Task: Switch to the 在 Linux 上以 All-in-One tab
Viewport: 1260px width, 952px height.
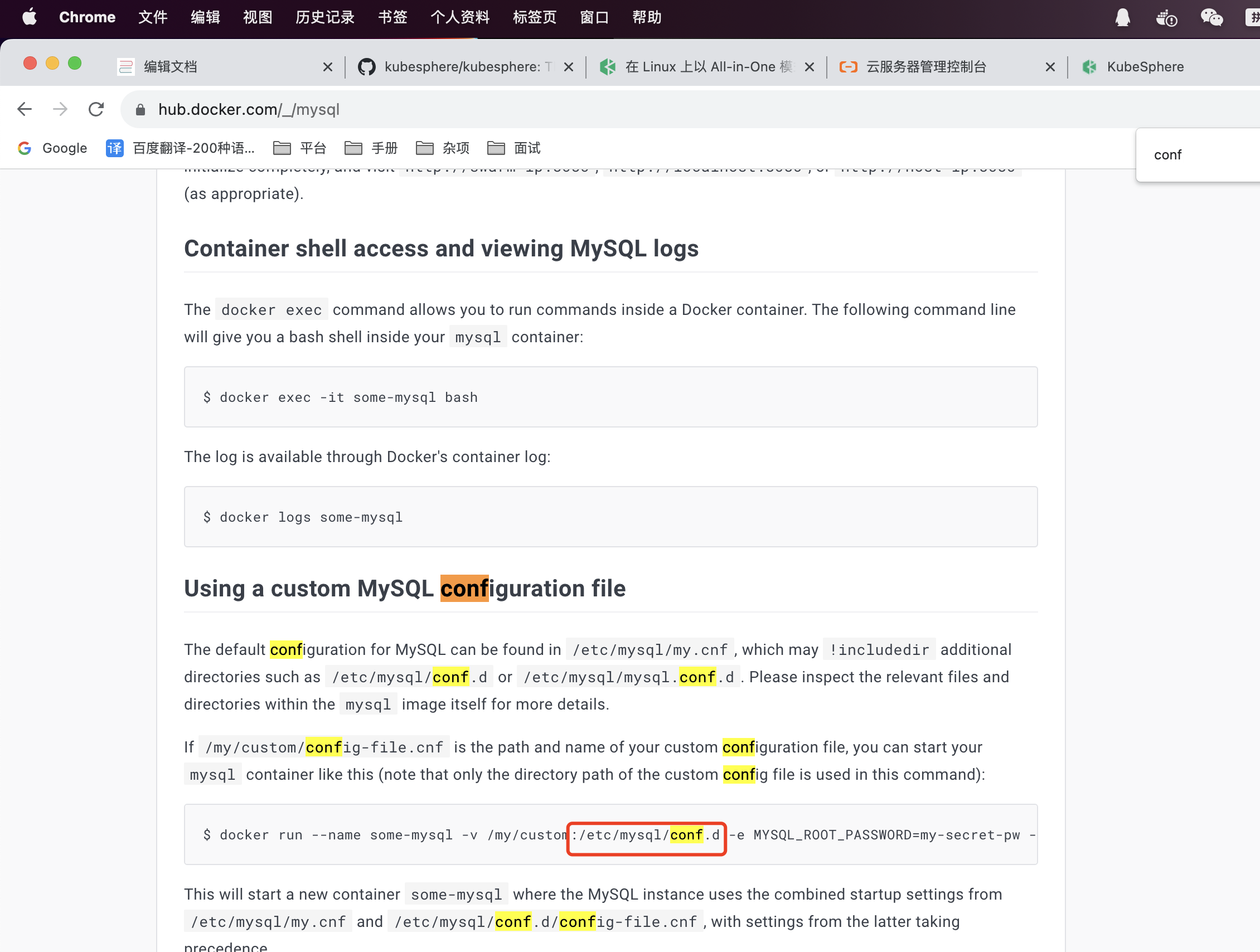Action: 706,67
